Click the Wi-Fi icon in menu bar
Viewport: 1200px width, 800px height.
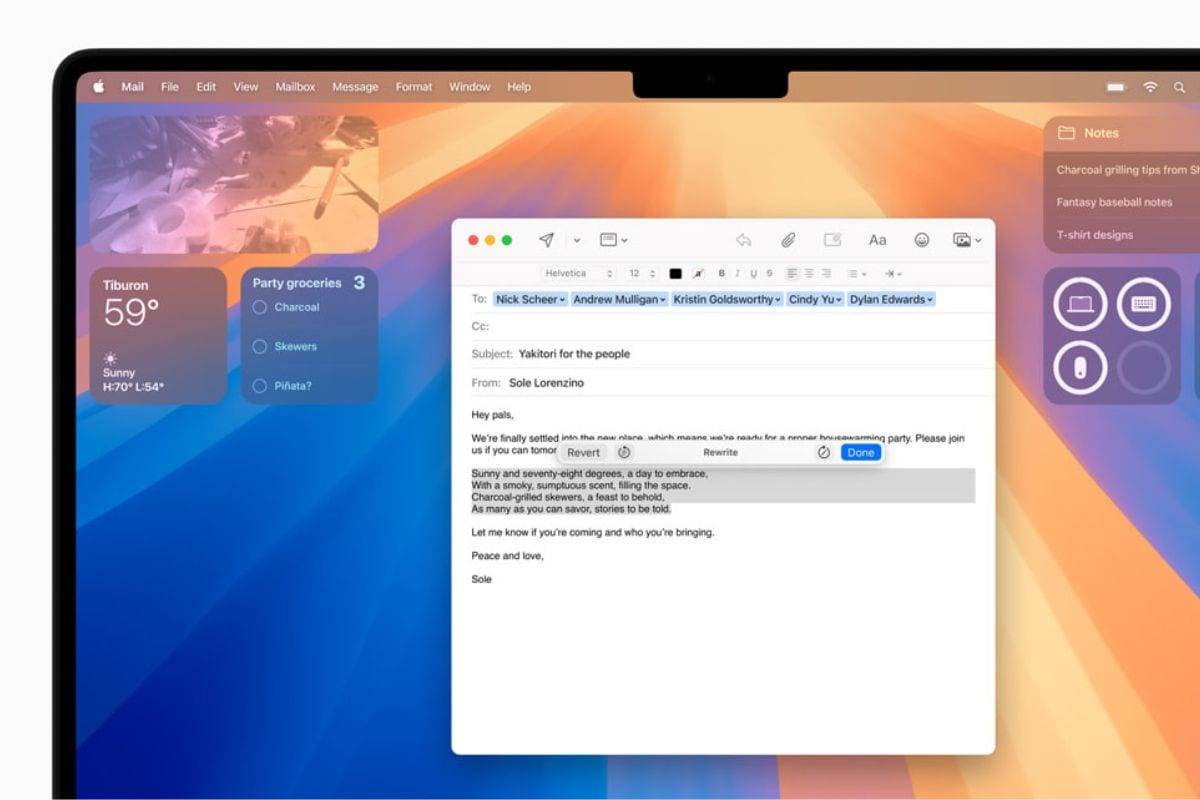[x=1150, y=87]
